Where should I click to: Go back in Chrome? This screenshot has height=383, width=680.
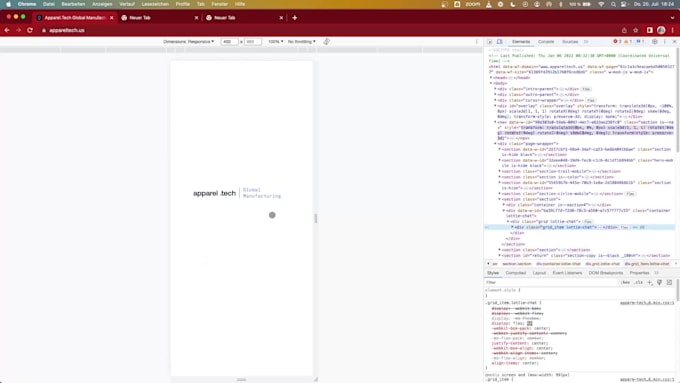pyautogui.click(x=7, y=30)
